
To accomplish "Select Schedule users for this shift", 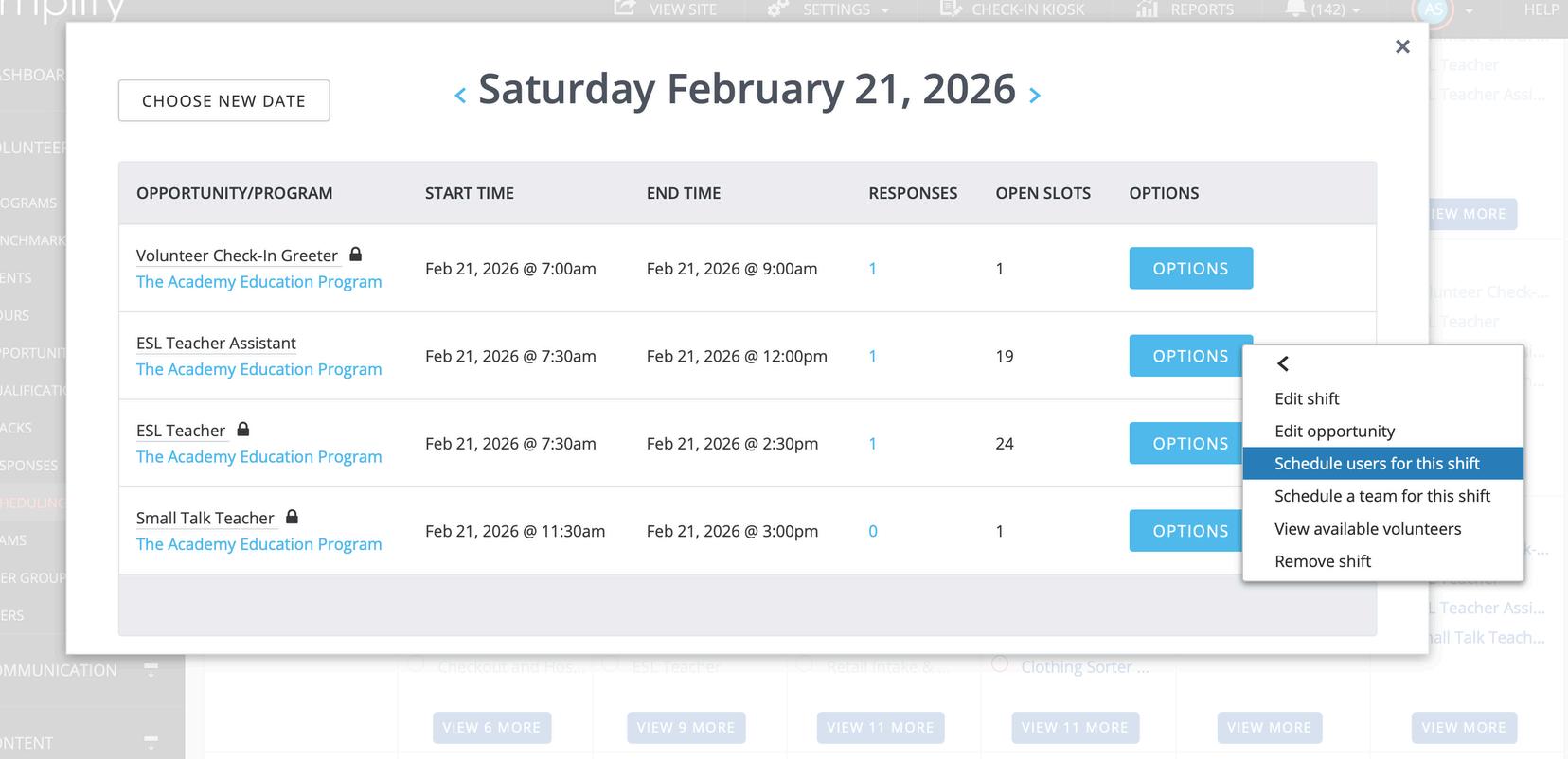I will pos(1376,464).
